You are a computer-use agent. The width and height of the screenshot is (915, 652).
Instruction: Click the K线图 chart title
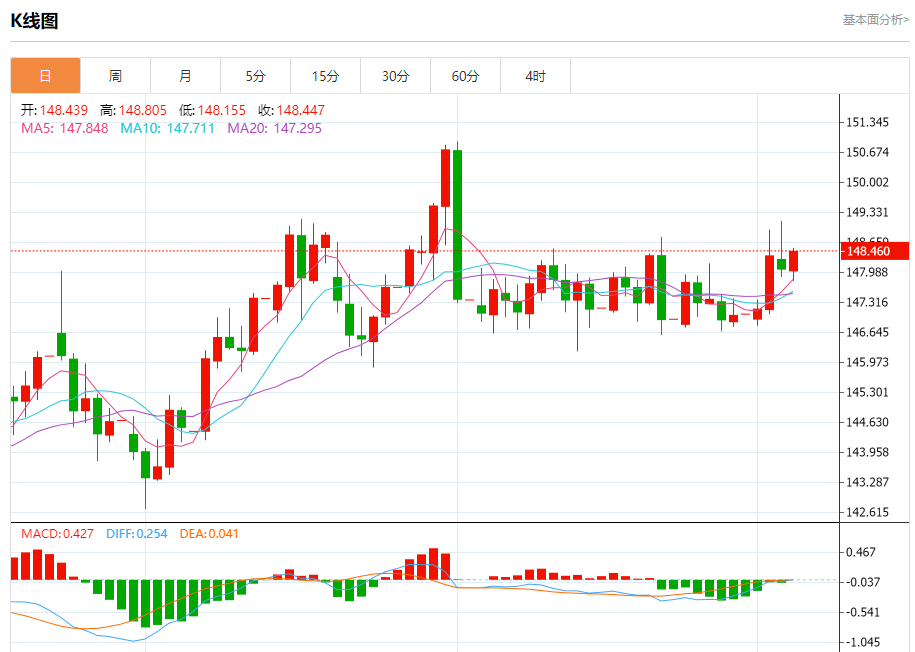(x=34, y=21)
